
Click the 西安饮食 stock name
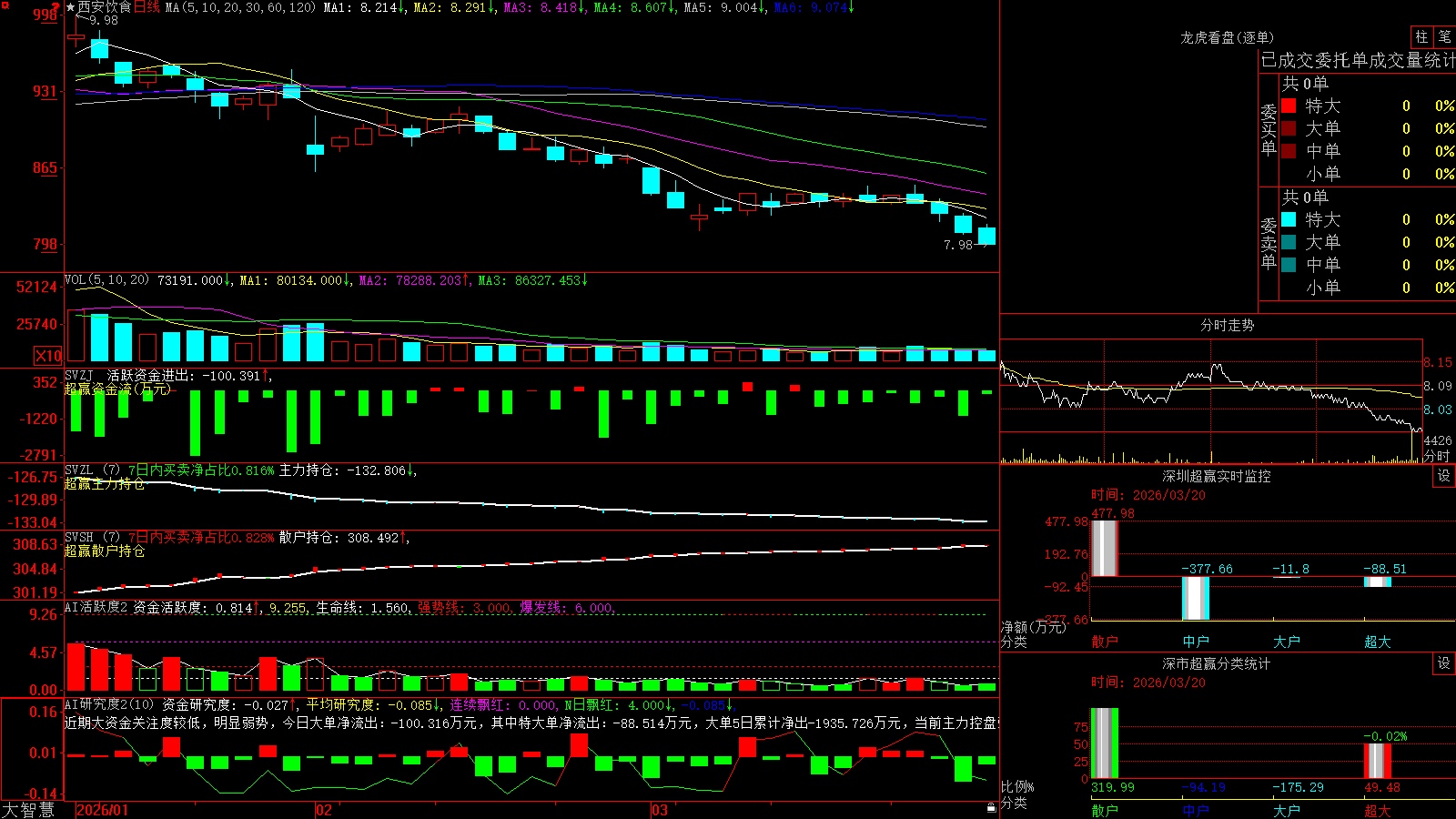click(104, 7)
